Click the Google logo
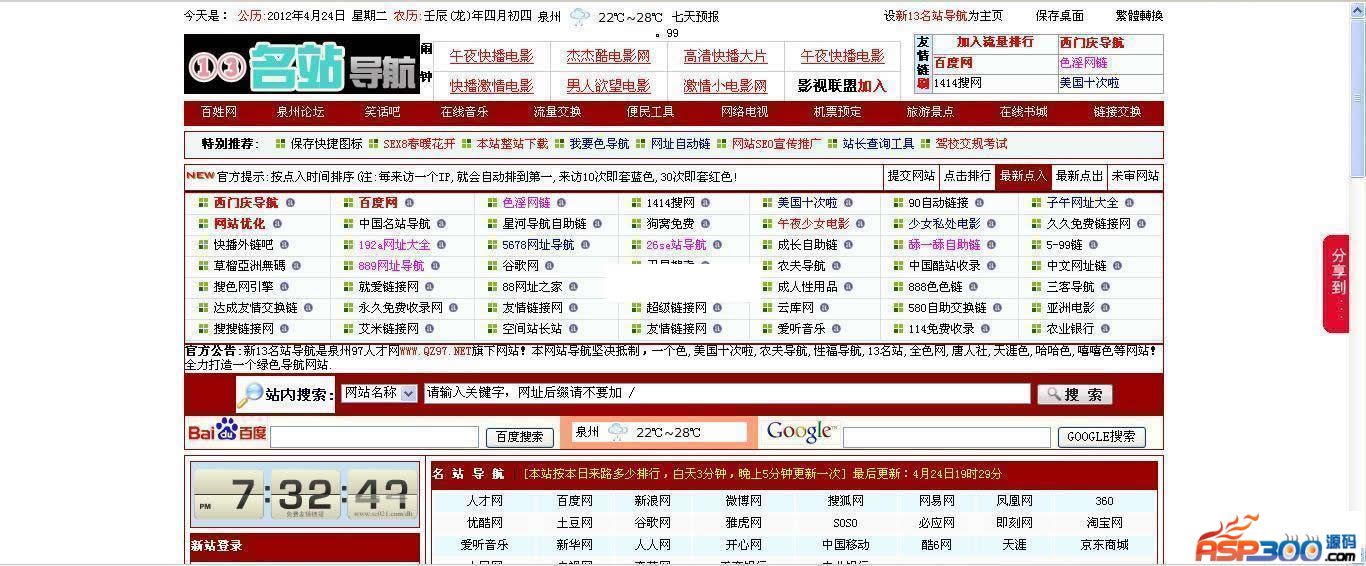 (x=800, y=431)
